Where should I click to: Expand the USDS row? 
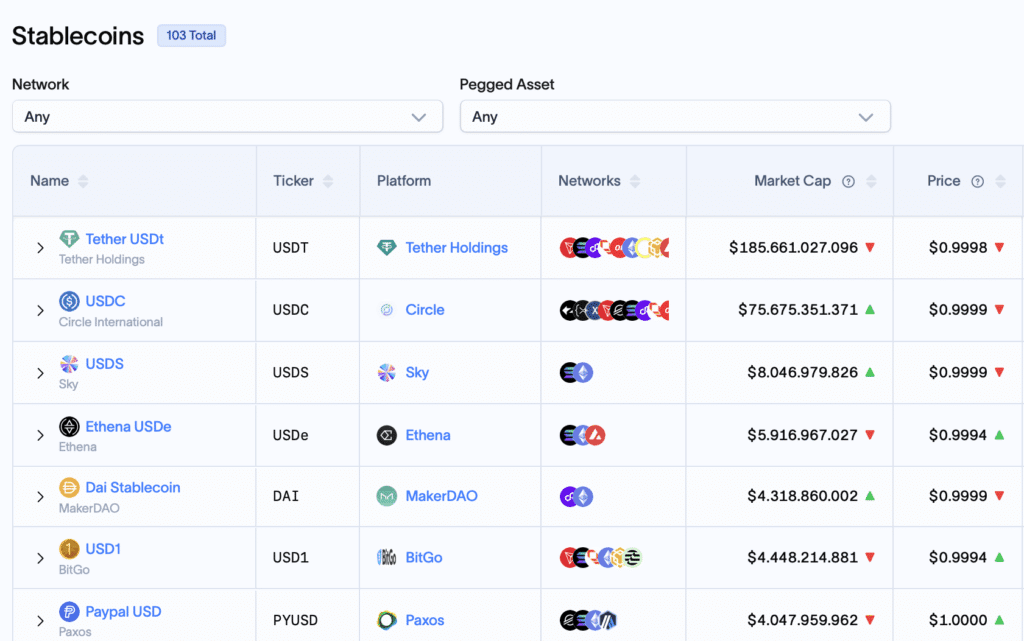40,373
